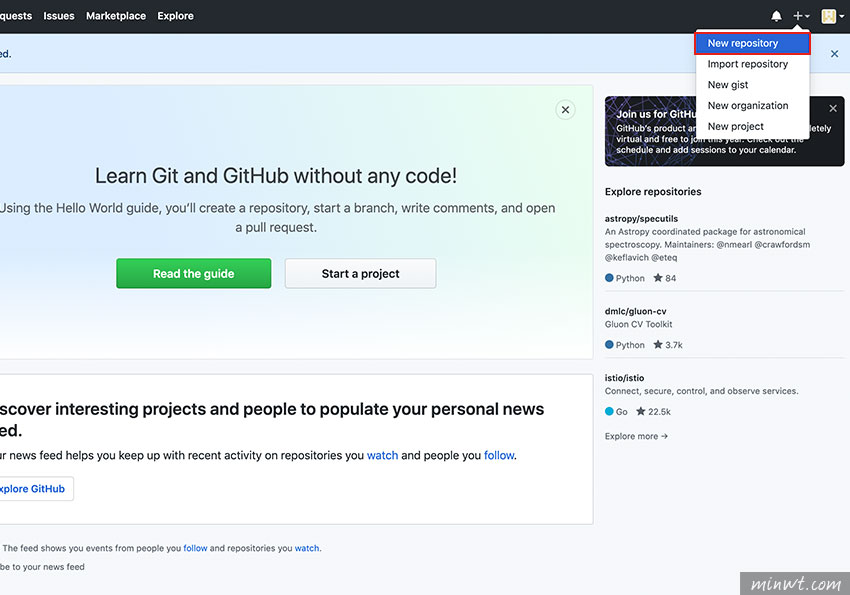This screenshot has width=850, height=595.
Task: Open the user avatar profile menu
Action: point(833,16)
